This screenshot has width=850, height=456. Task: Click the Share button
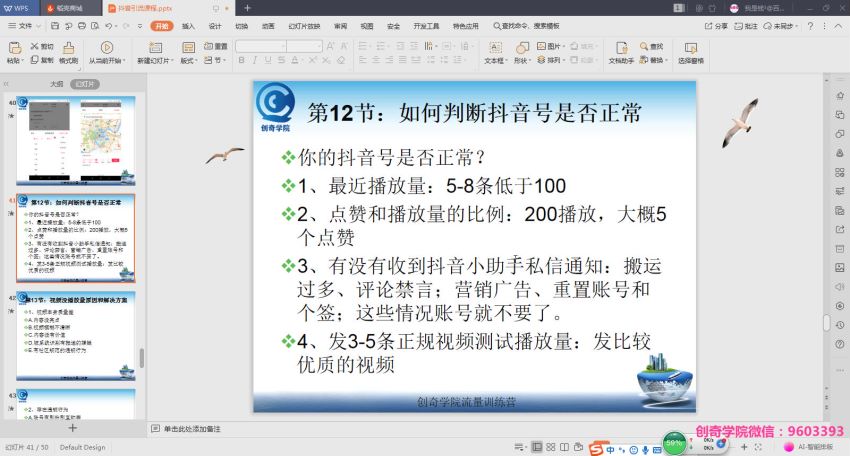716,26
